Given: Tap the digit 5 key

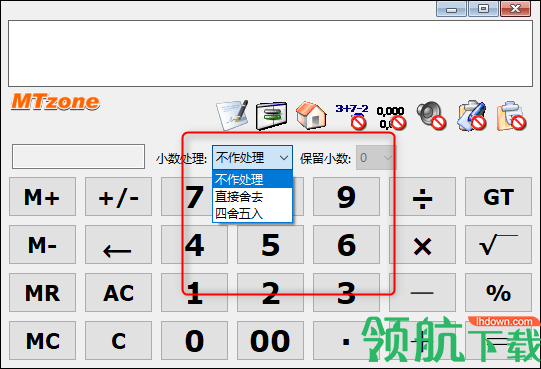Looking at the screenshot, I should [x=270, y=245].
